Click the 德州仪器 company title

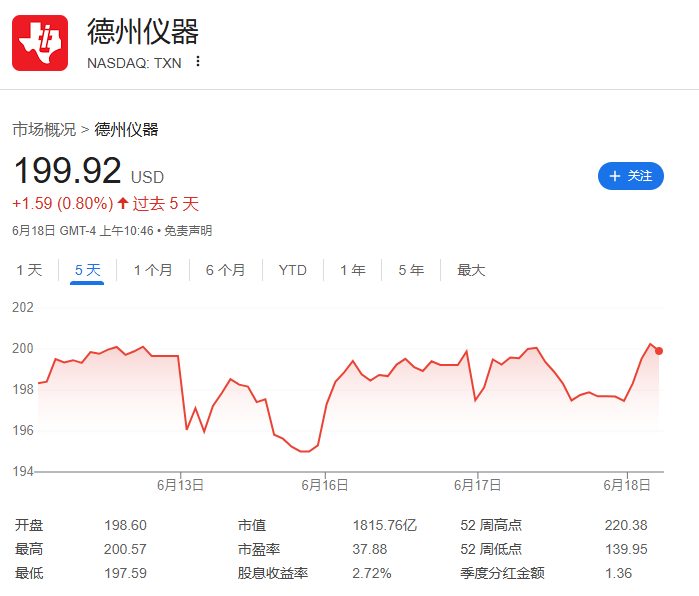[143, 32]
